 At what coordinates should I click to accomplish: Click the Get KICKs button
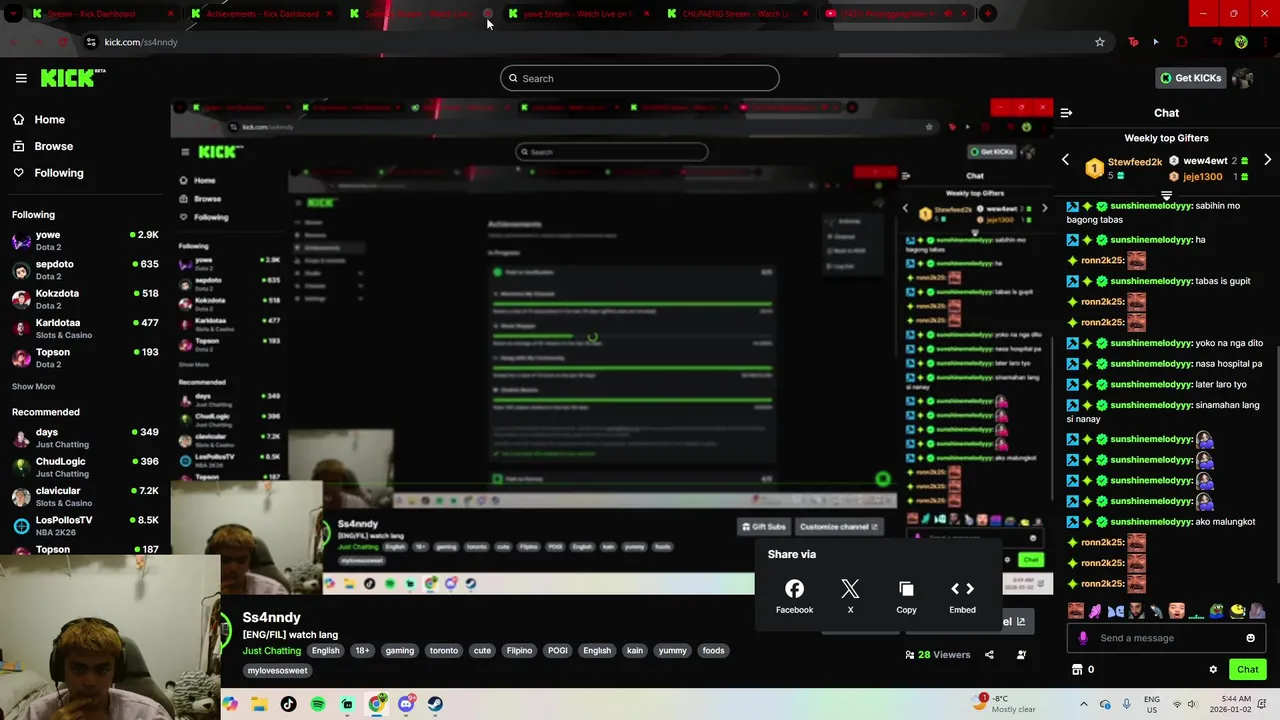click(1190, 78)
